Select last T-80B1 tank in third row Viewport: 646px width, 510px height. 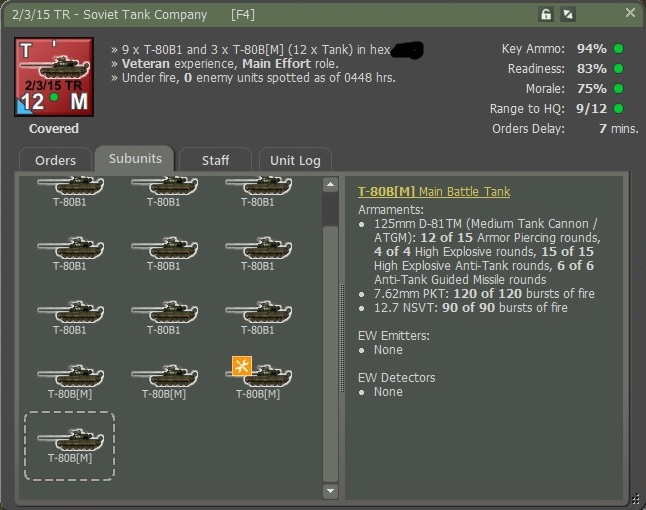coord(258,318)
